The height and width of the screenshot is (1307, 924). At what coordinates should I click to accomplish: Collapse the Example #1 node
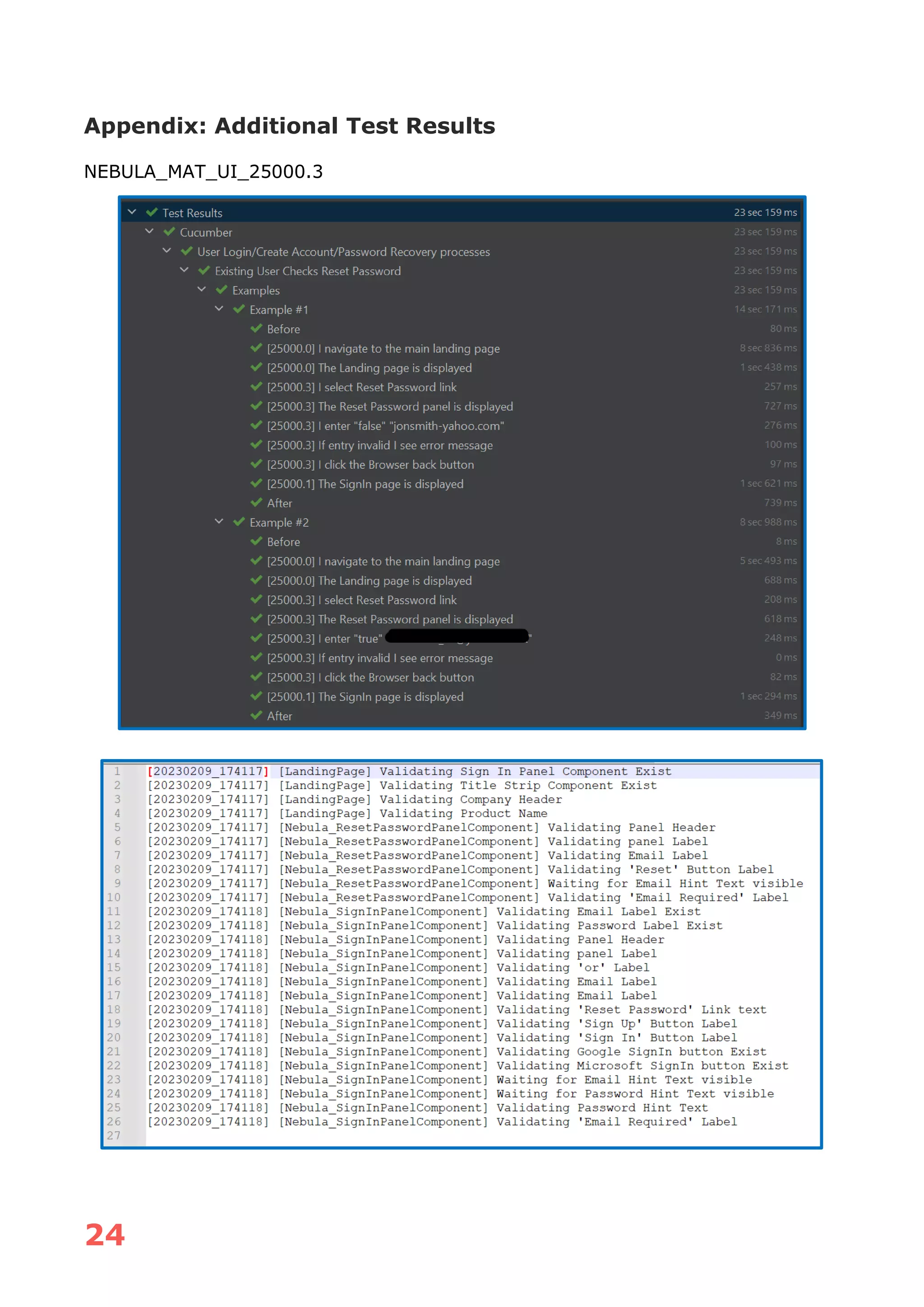tap(219, 309)
